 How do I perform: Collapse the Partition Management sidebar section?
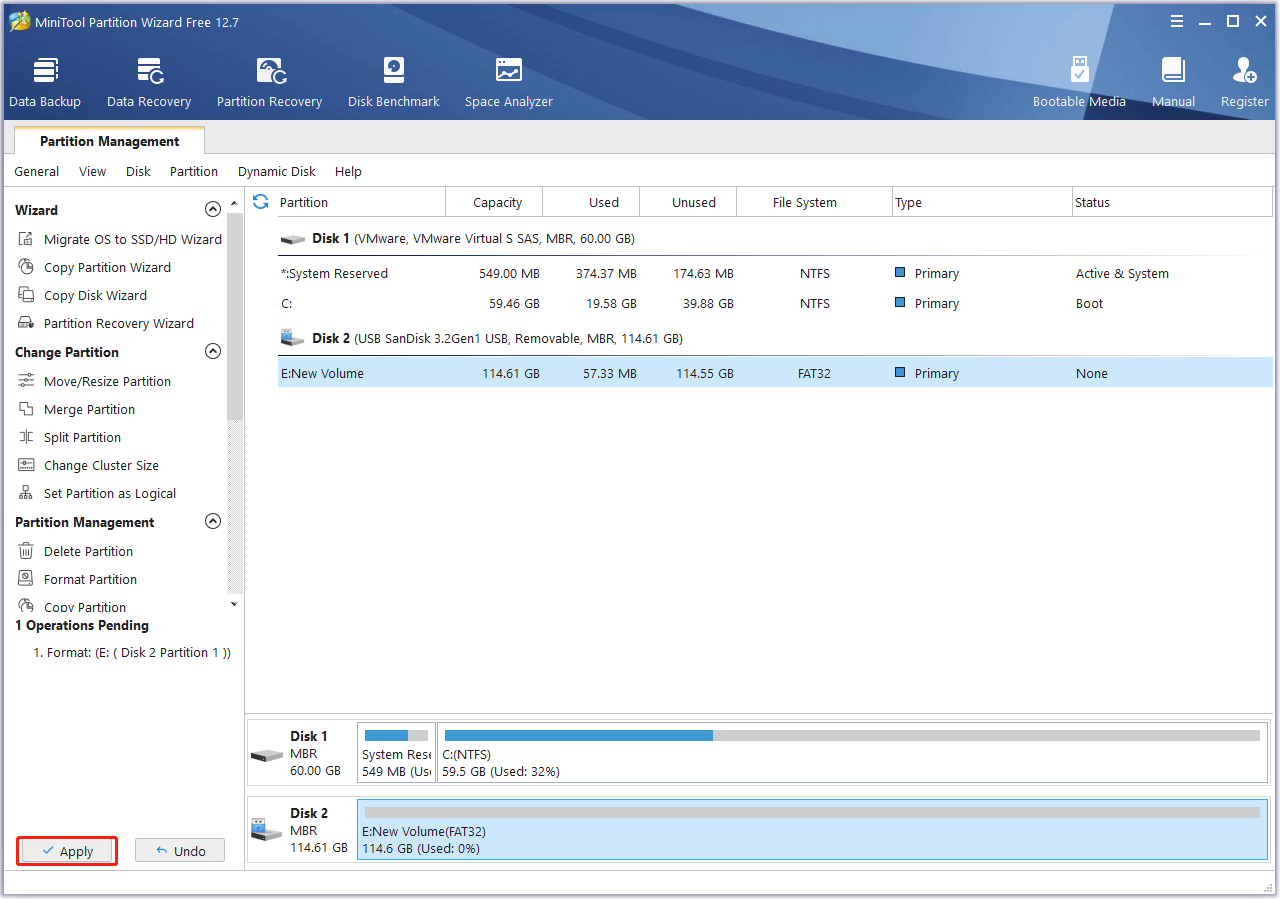point(212,522)
